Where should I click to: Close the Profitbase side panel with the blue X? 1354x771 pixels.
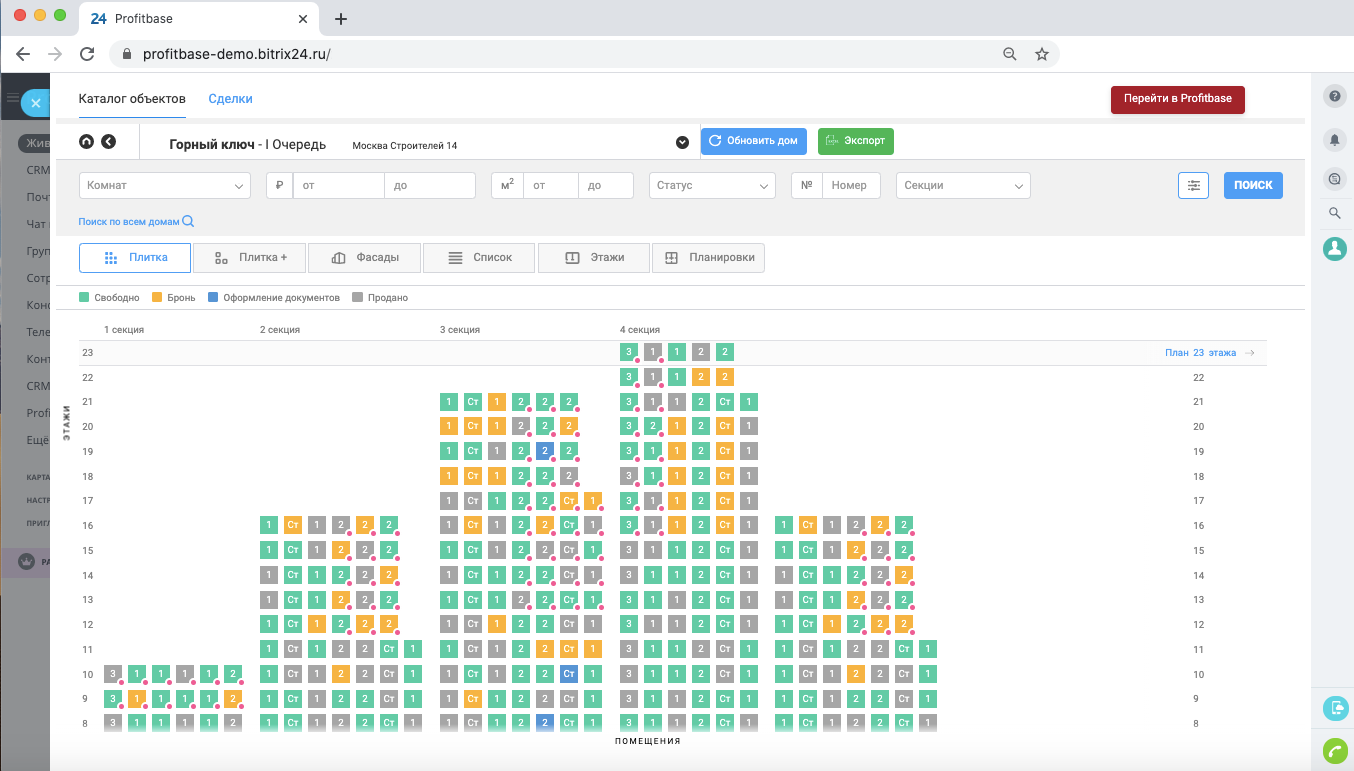pyautogui.click(x=35, y=102)
